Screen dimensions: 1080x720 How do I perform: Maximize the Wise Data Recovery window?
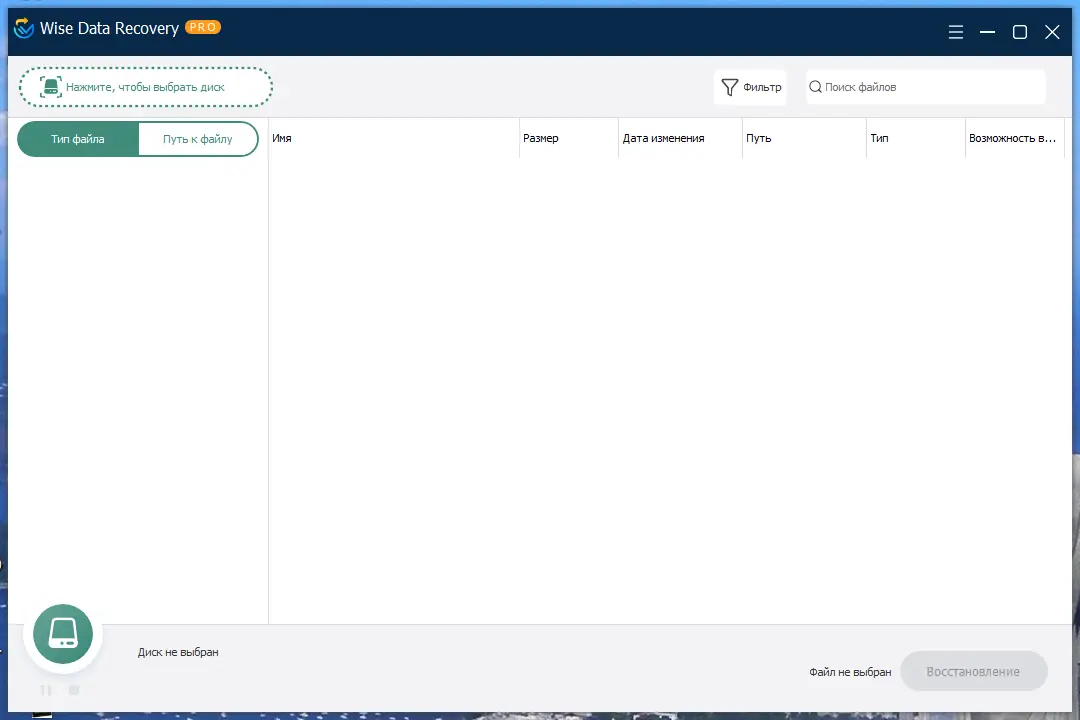pos(1019,32)
